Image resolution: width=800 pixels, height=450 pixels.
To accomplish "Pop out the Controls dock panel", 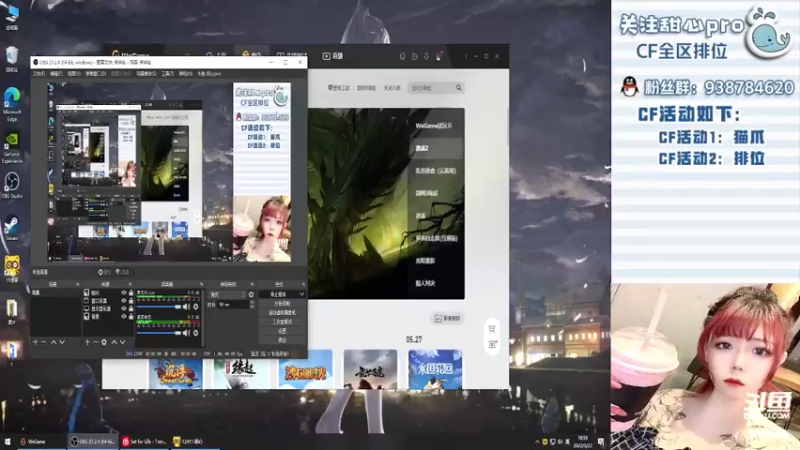I will point(303,284).
